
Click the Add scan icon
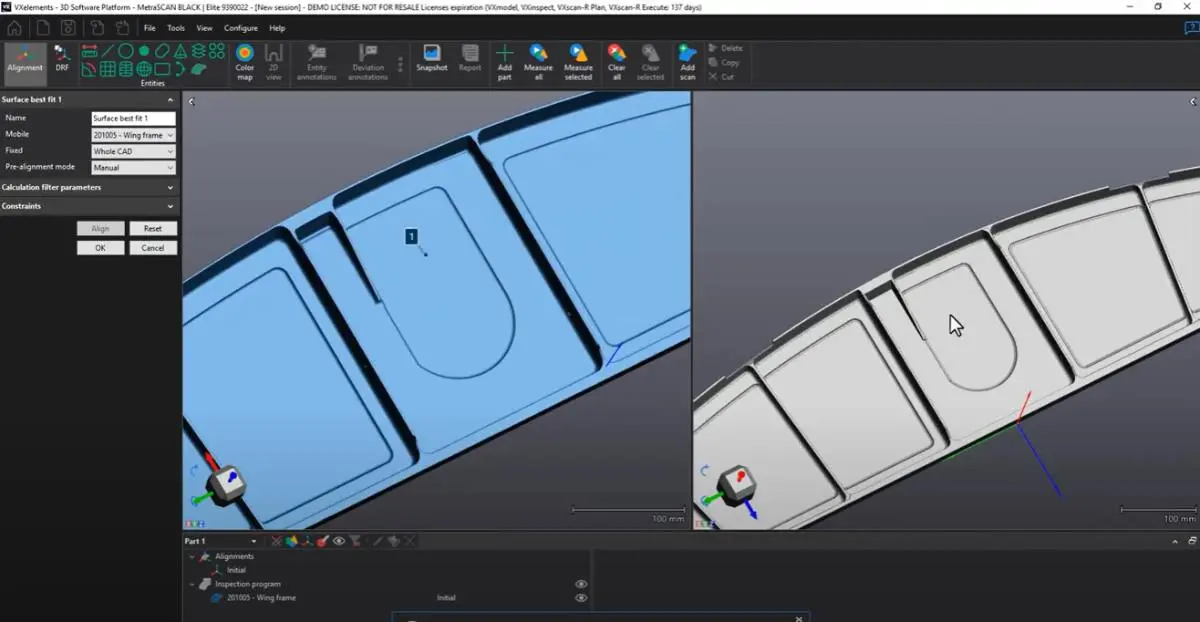(687, 60)
